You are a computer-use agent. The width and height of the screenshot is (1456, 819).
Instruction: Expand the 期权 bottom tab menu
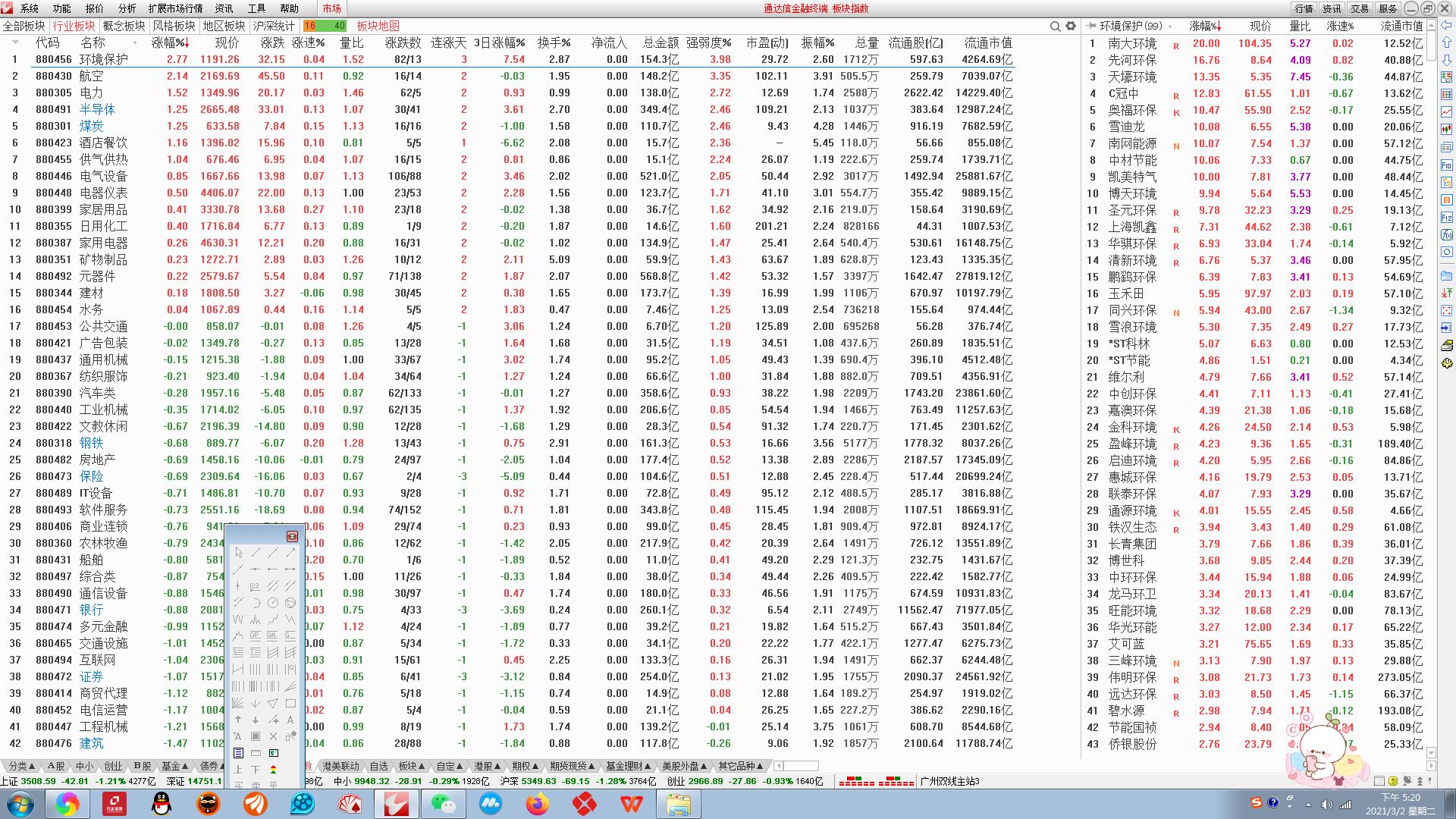(x=525, y=766)
